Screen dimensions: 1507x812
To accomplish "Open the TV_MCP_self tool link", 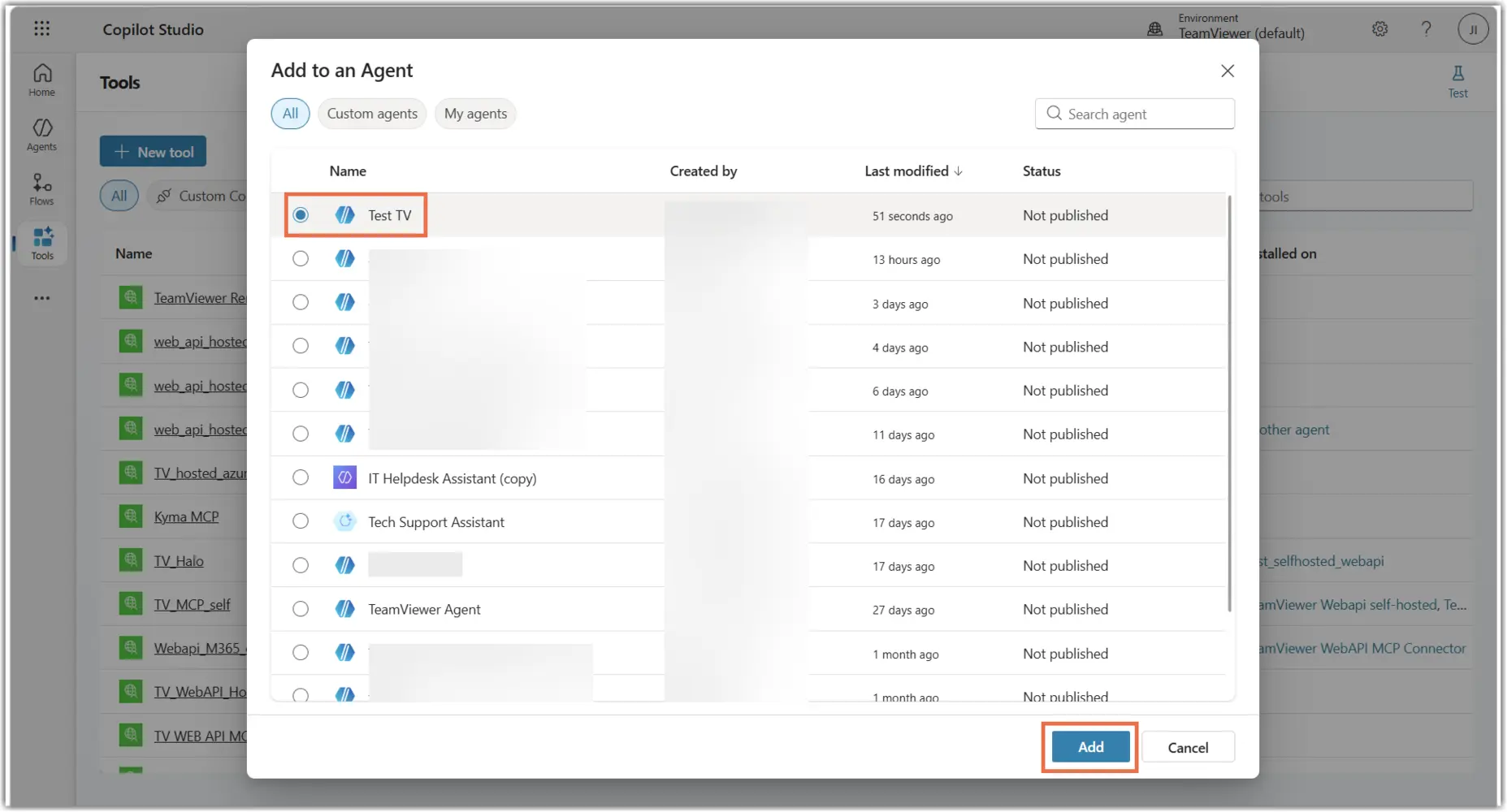I will pos(192,604).
